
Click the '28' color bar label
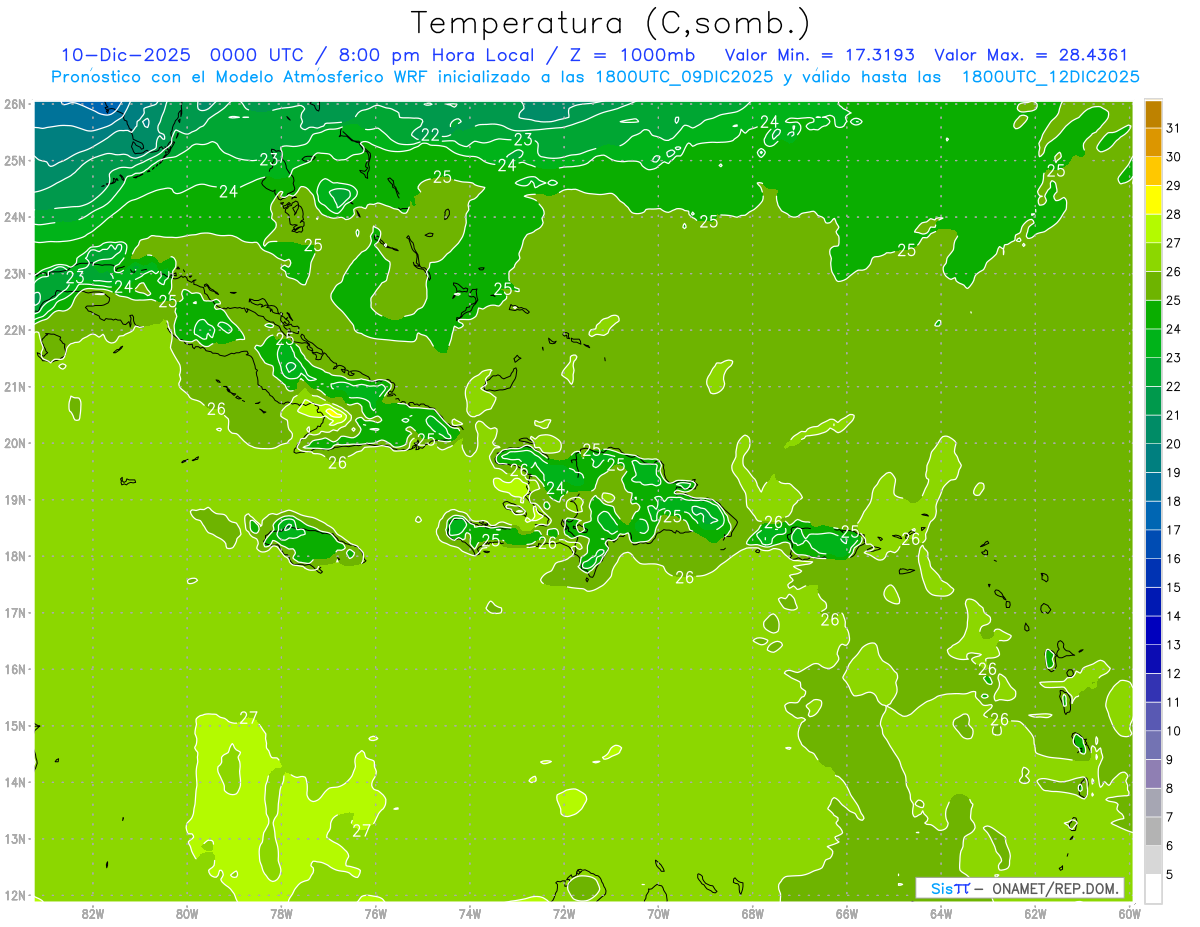pyautogui.click(x=1174, y=214)
